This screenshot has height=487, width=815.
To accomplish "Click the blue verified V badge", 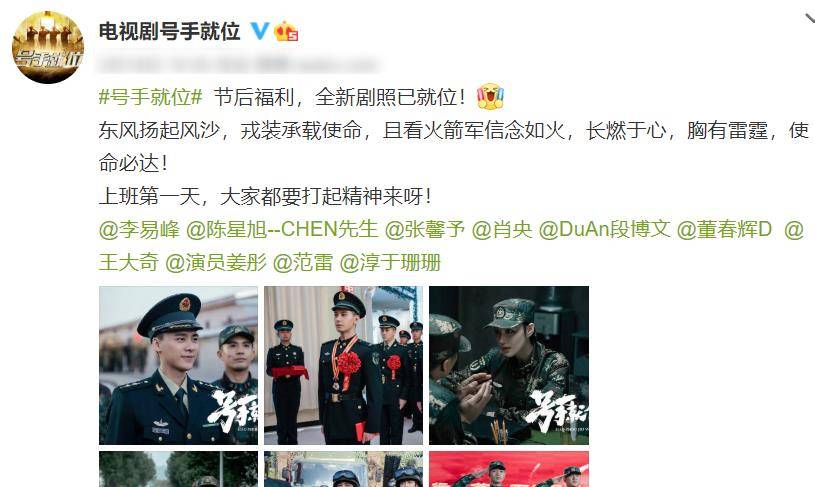I will 260,31.
